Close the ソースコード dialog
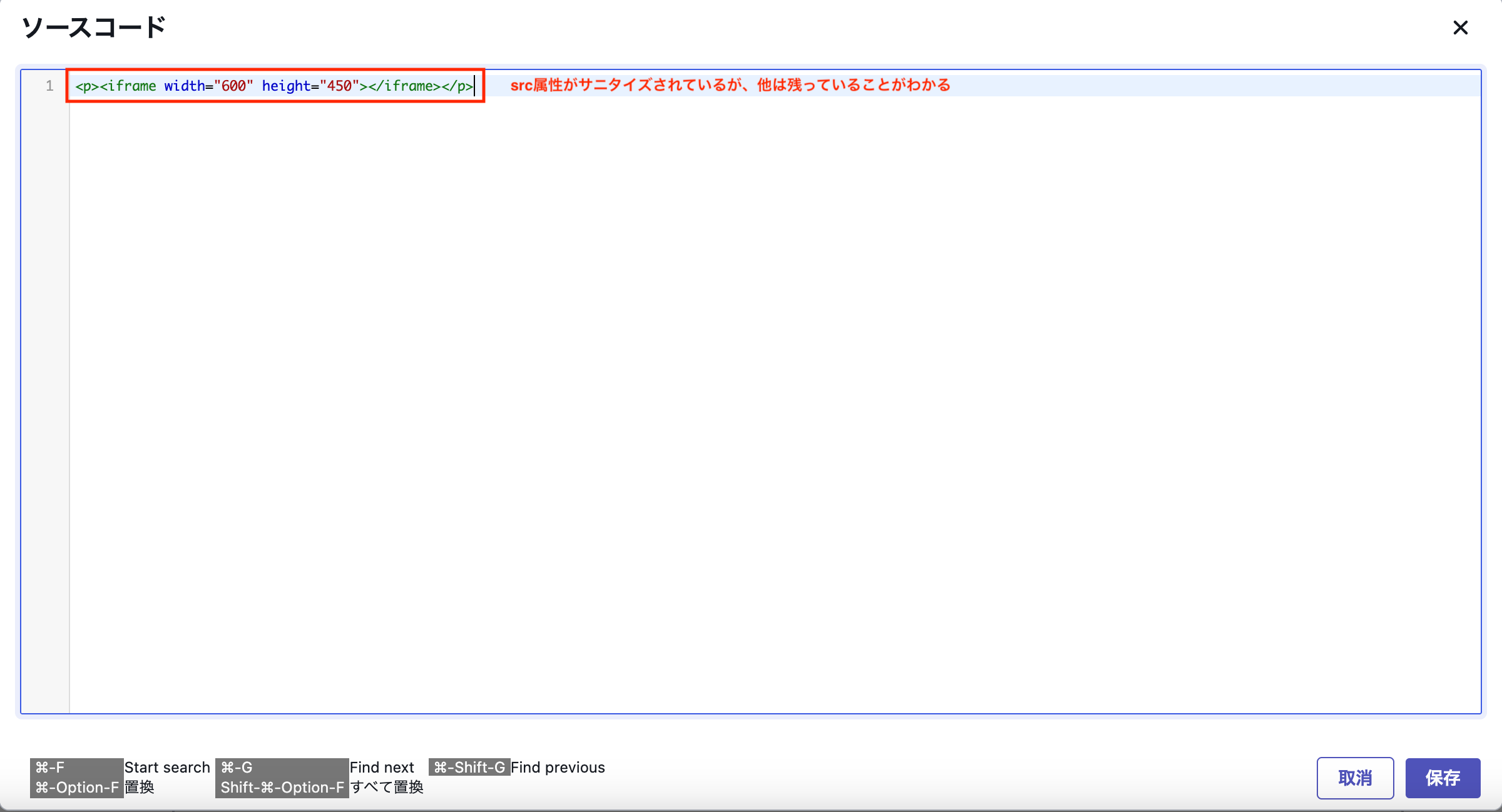Viewport: 1502px width, 812px height. click(1461, 28)
